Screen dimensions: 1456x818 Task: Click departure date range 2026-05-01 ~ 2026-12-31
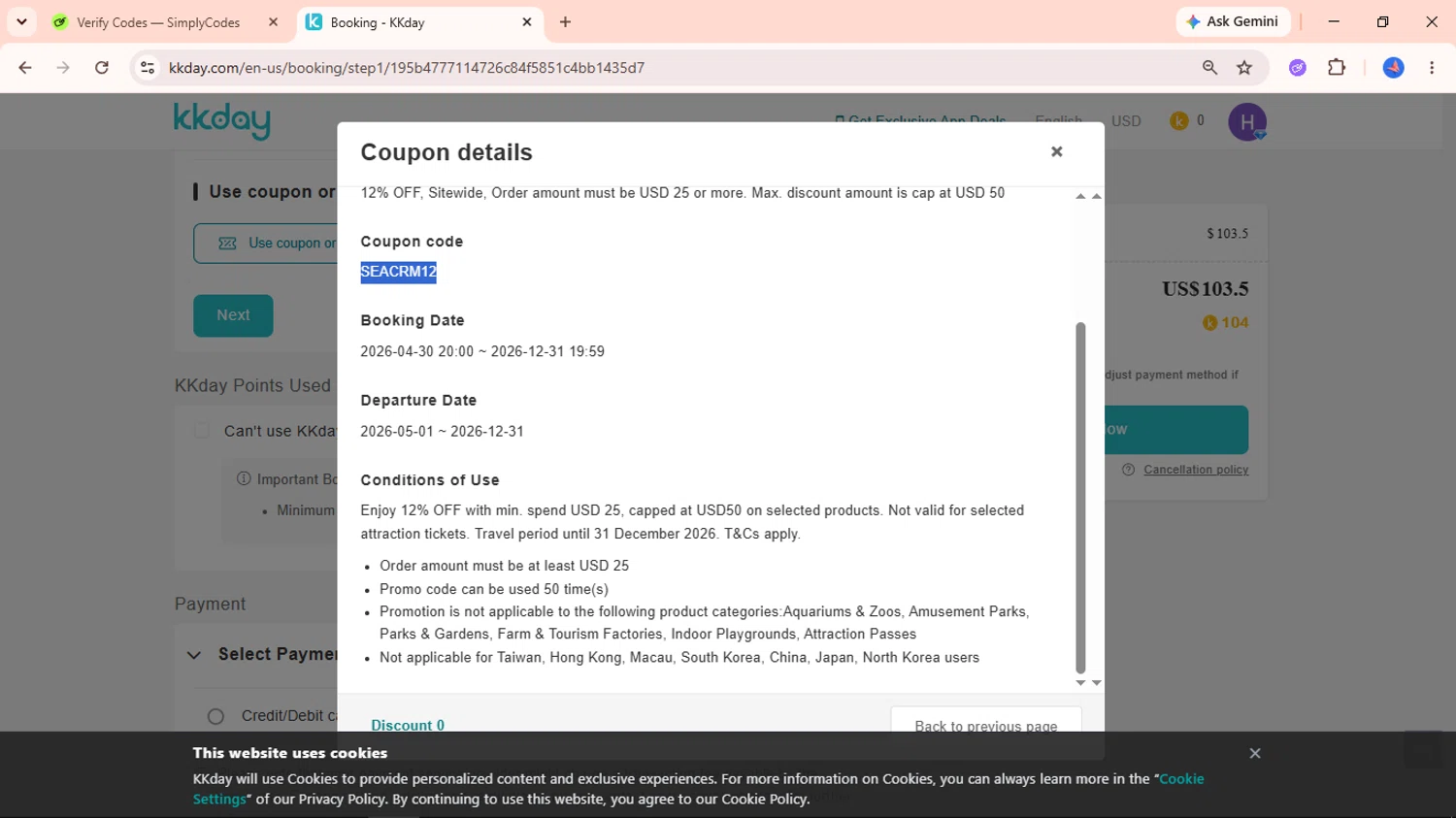[x=442, y=431]
